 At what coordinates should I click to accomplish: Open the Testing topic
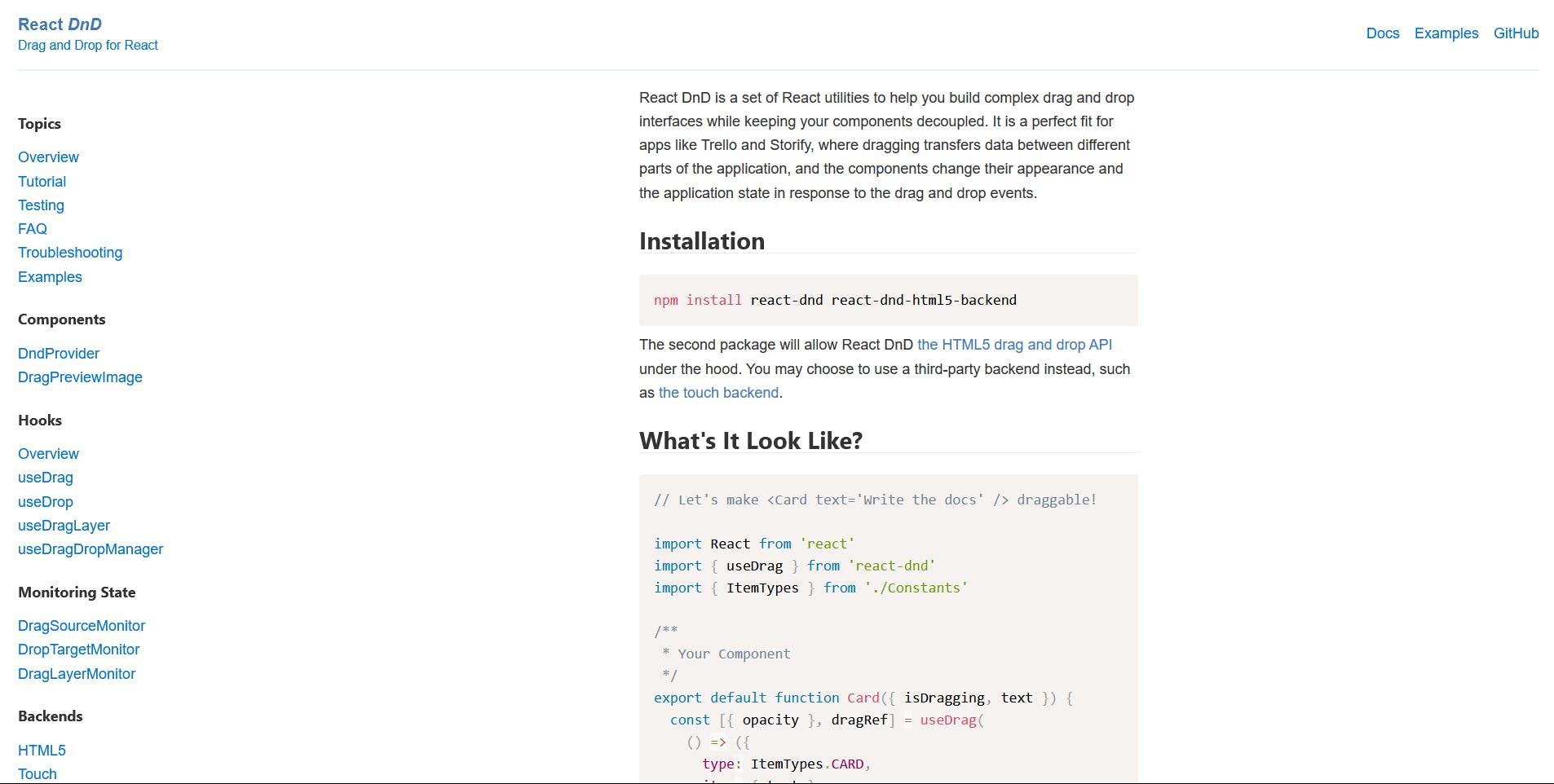[x=41, y=205]
